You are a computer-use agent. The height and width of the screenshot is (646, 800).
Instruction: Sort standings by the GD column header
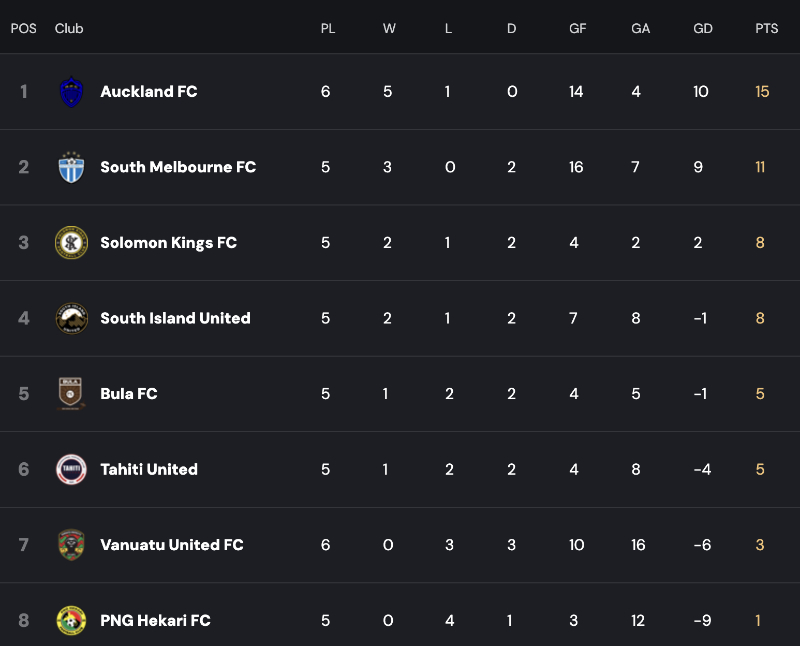click(x=702, y=28)
